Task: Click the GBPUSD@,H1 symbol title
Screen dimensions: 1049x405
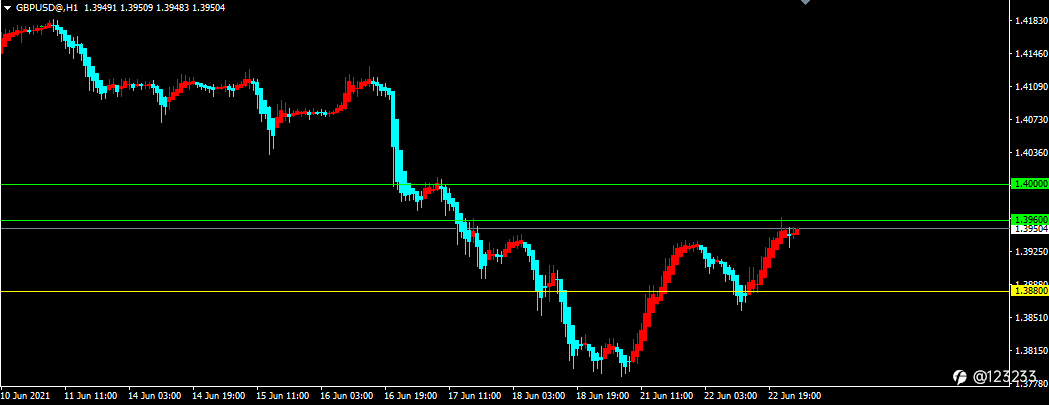Action: [47, 8]
